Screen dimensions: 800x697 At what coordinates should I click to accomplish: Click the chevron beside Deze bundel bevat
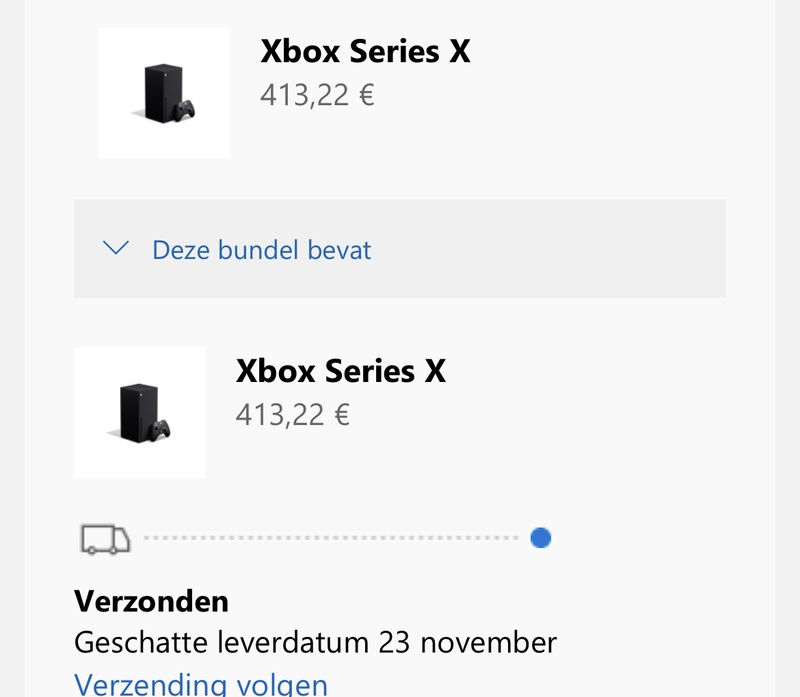pyautogui.click(x=116, y=248)
